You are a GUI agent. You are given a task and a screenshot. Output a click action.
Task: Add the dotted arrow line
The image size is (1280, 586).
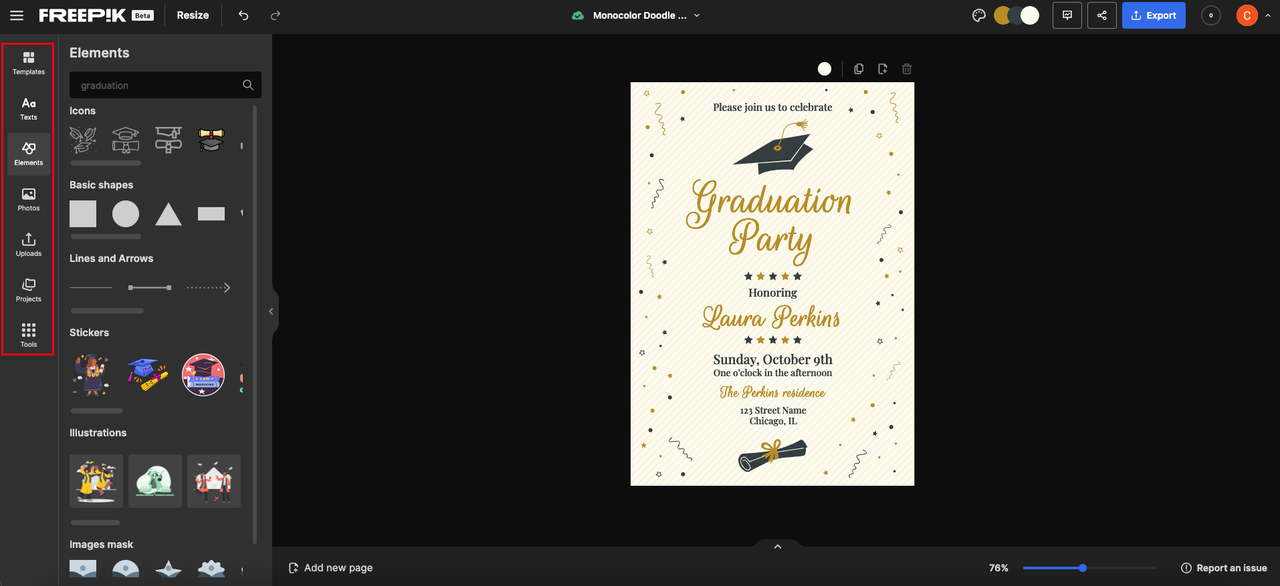click(x=209, y=287)
